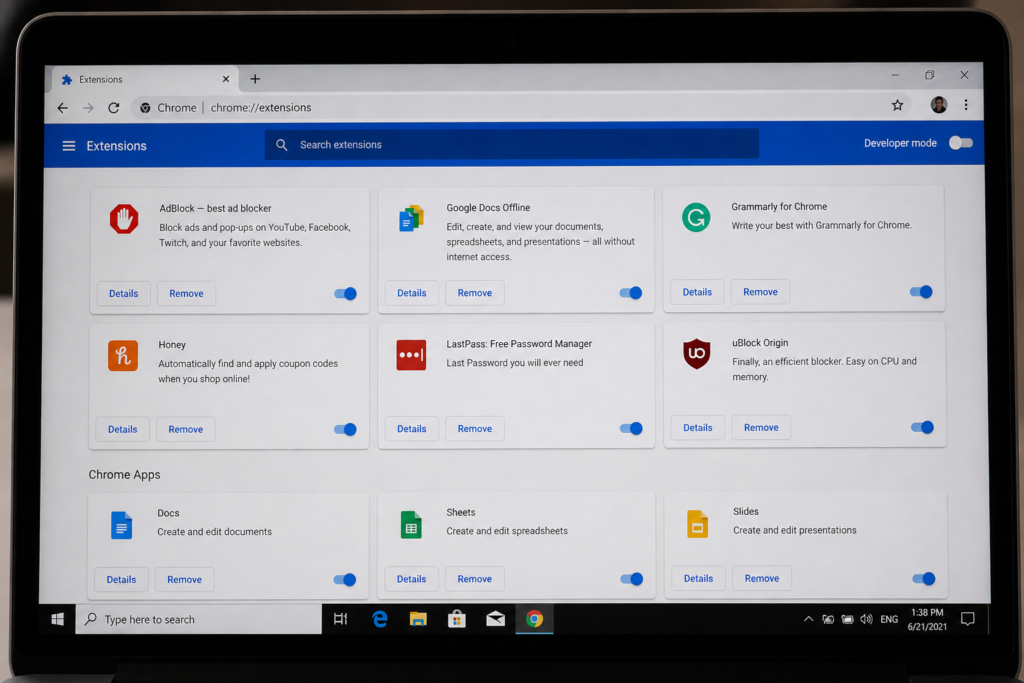
Task: Click the AdBlock red hand icon
Action: (124, 219)
